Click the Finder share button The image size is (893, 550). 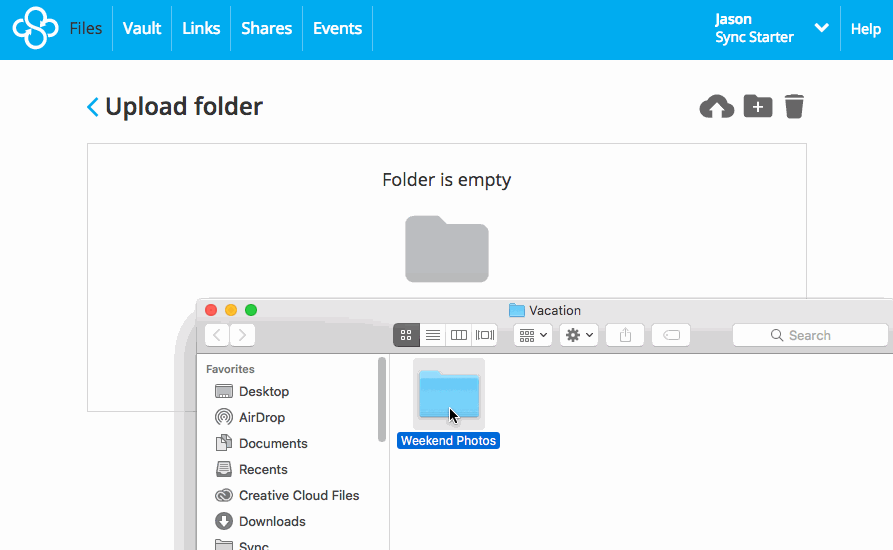(625, 335)
